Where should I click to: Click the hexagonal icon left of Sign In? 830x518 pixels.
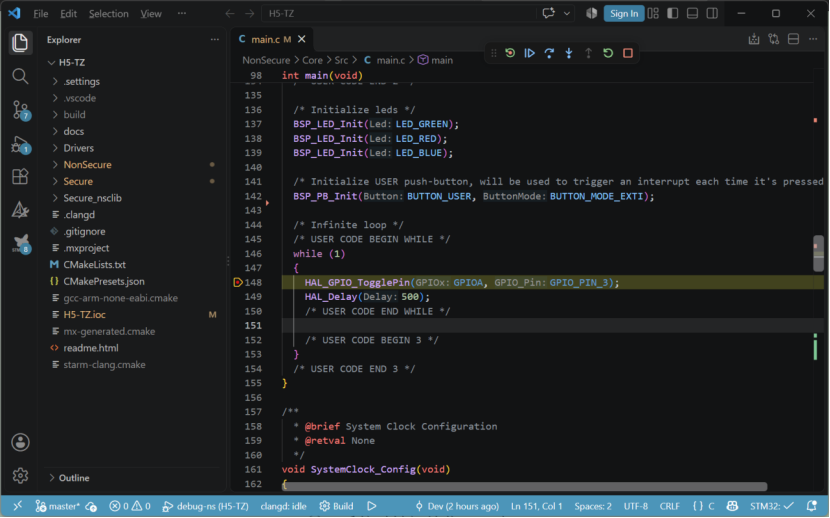tap(591, 13)
